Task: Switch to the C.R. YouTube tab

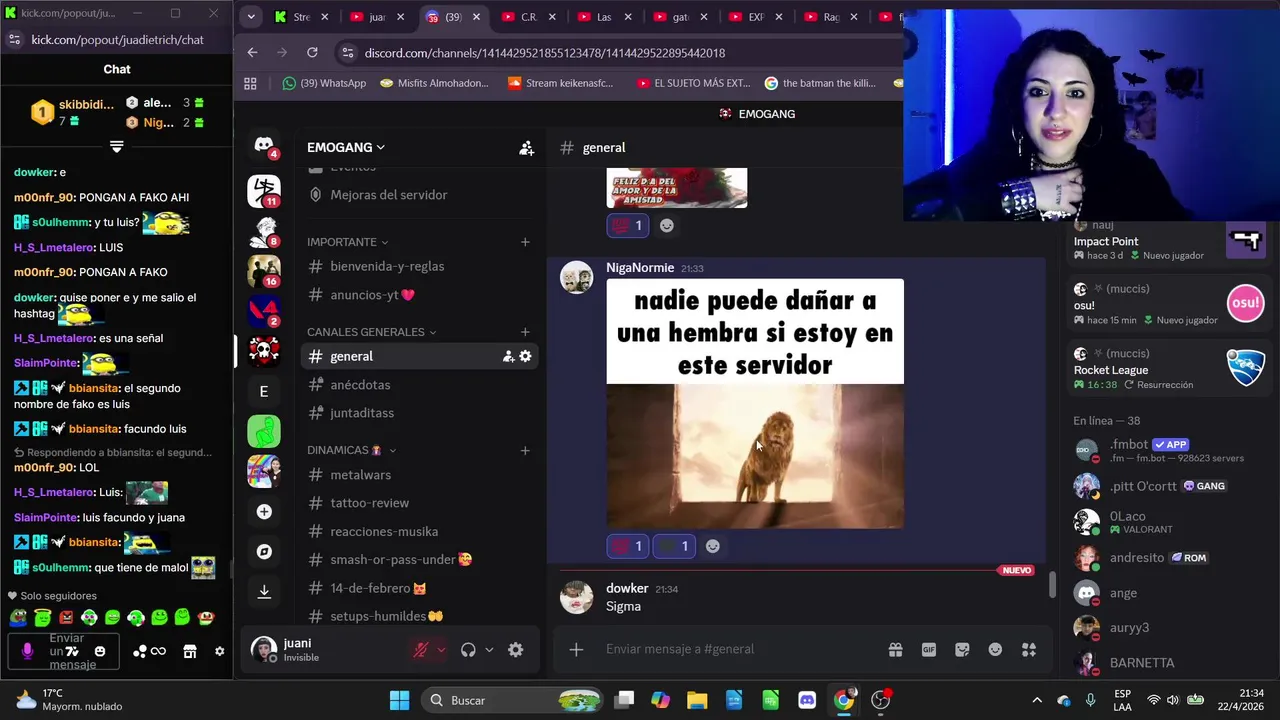Action: [x=529, y=17]
